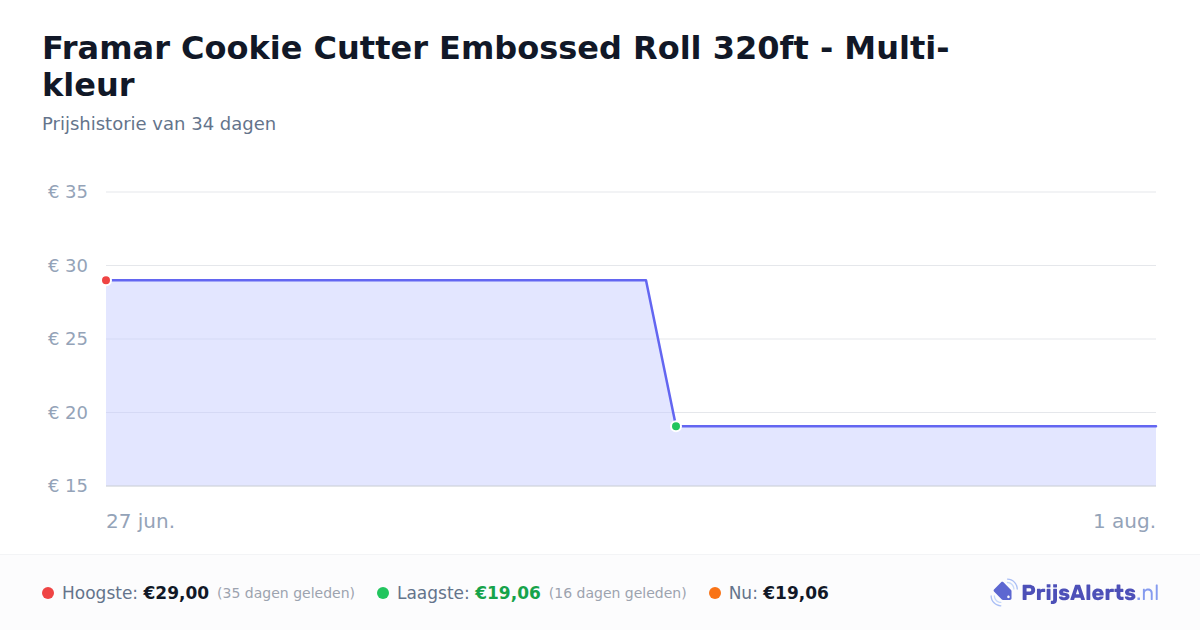Click the € 15 y-axis label

[x=68, y=486]
